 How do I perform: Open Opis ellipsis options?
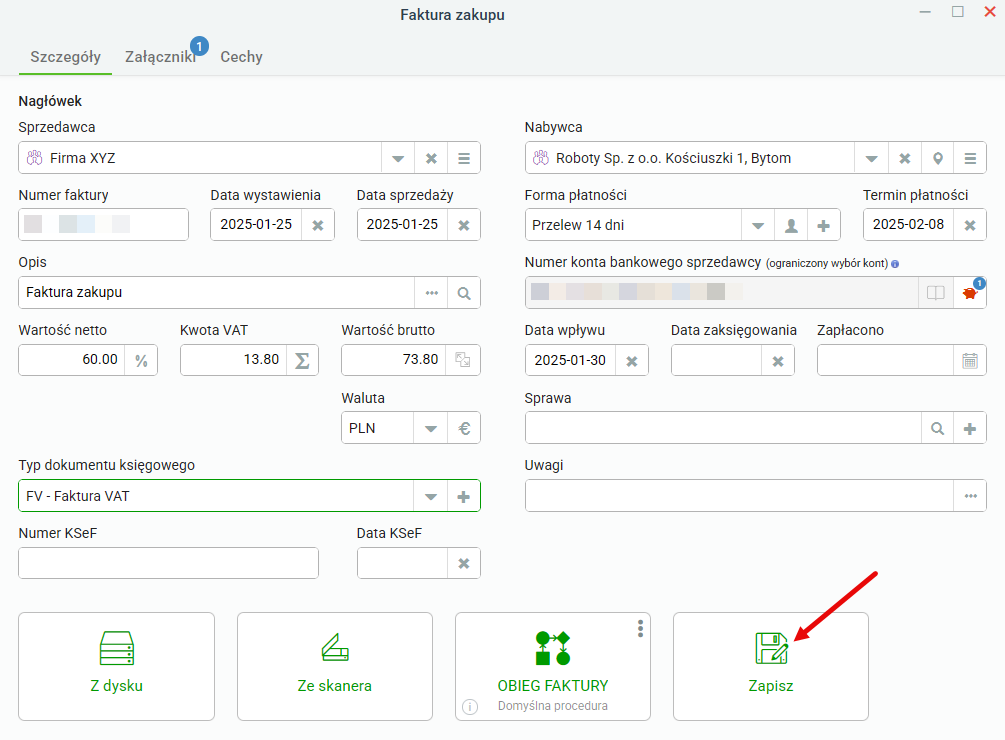[x=431, y=293]
